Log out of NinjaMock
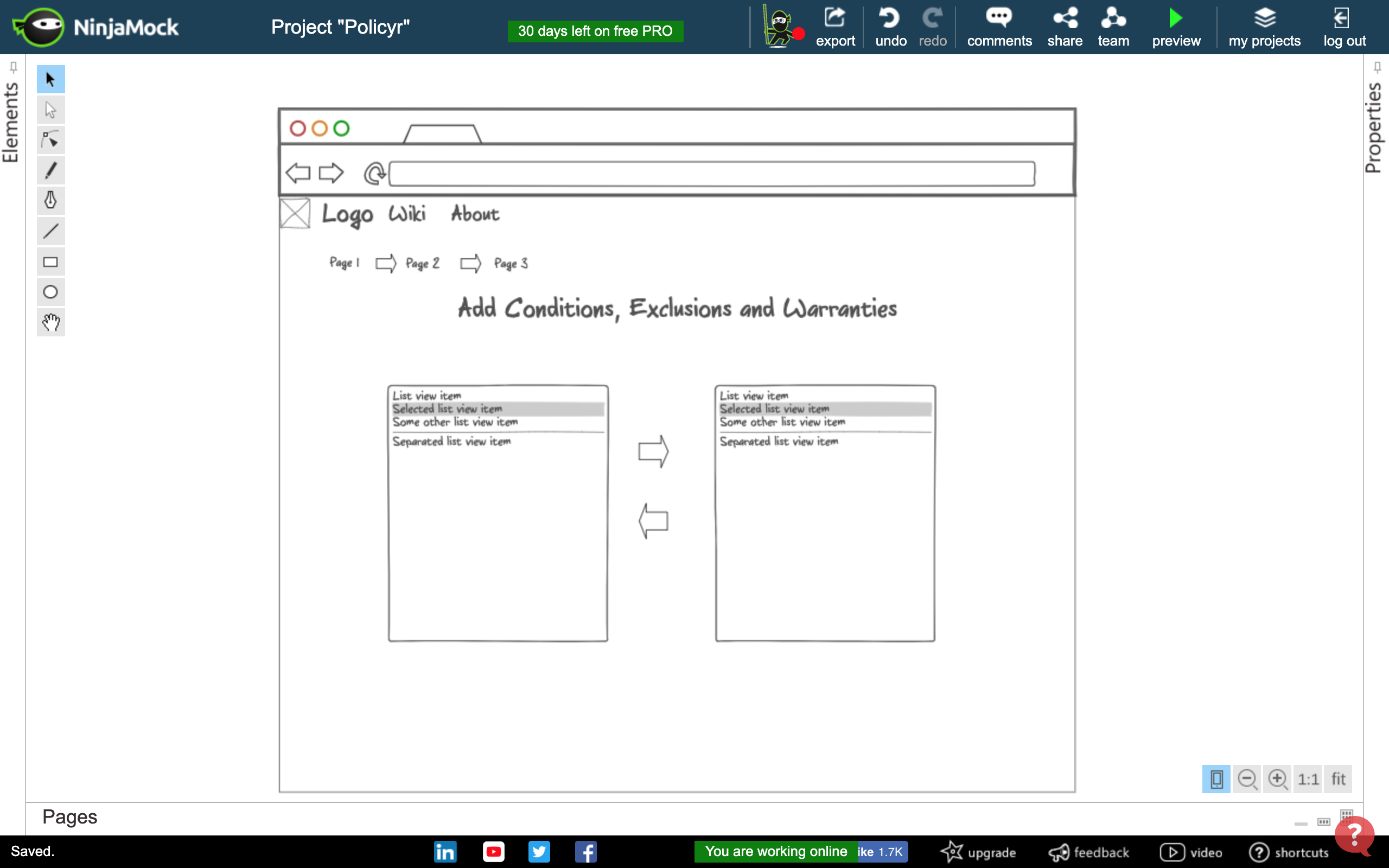The image size is (1389, 868). coord(1344,27)
